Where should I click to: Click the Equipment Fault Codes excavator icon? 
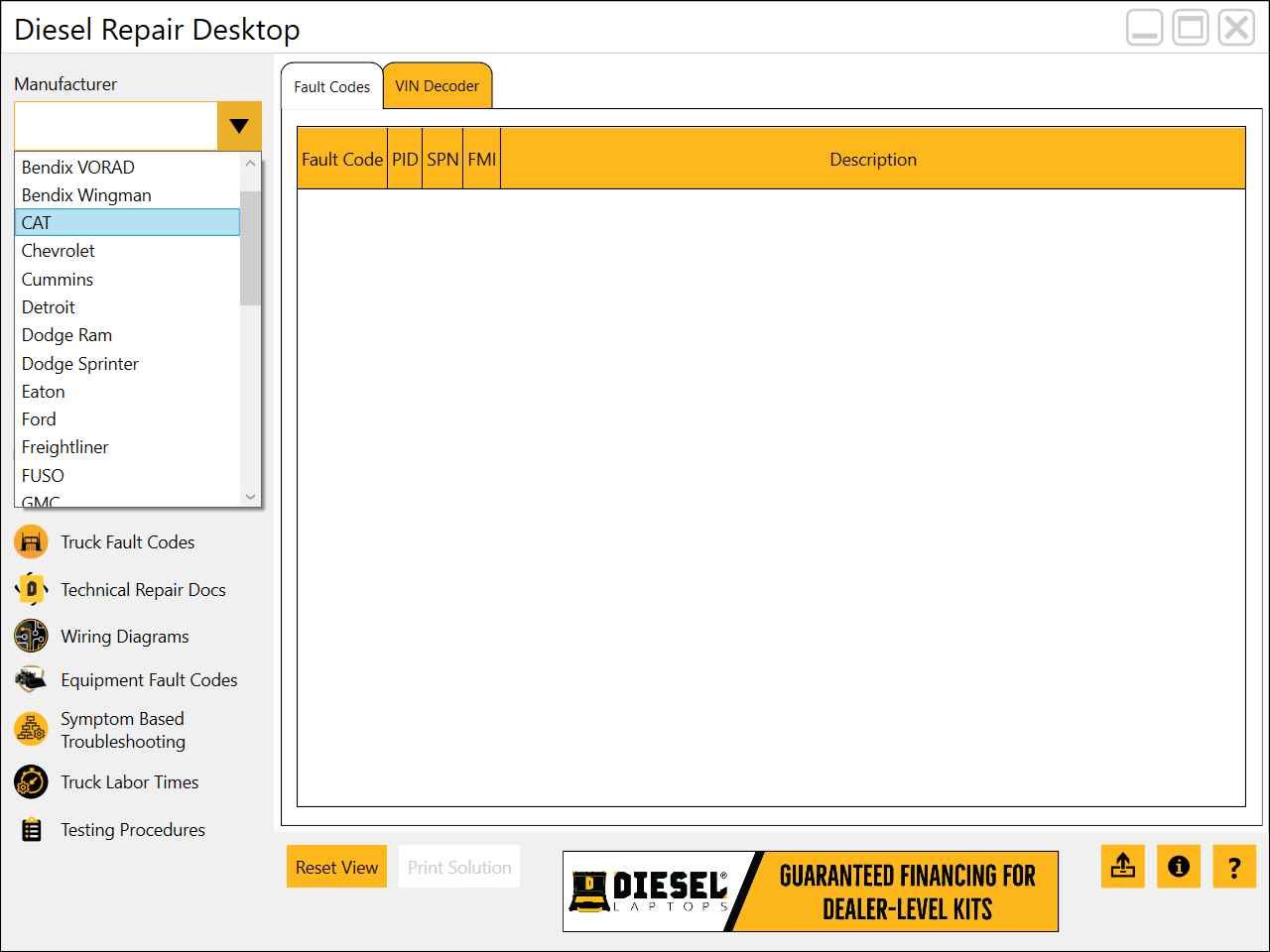(x=32, y=679)
